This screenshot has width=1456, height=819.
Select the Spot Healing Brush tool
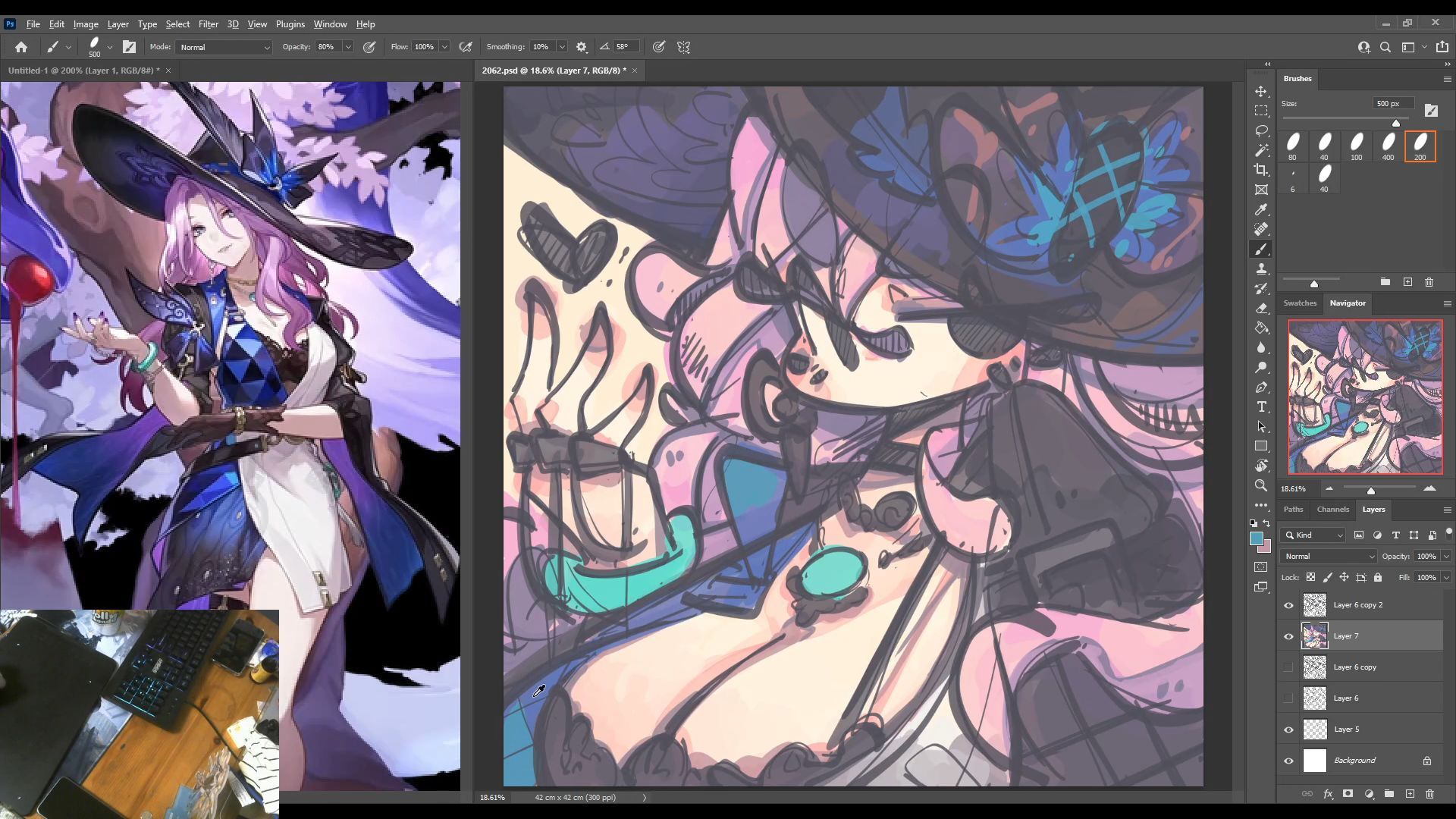coord(1261,230)
